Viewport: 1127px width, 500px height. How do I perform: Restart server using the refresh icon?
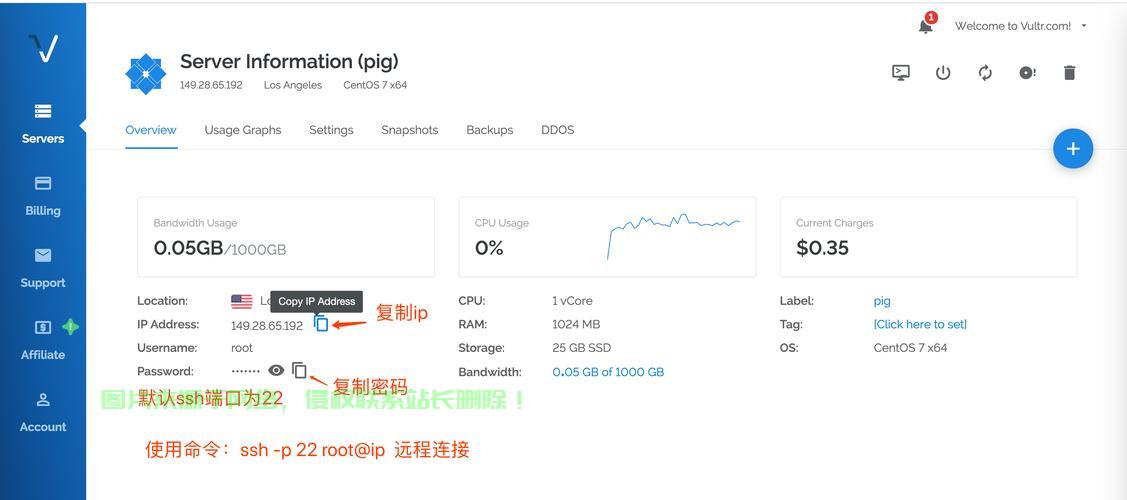pyautogui.click(x=985, y=73)
